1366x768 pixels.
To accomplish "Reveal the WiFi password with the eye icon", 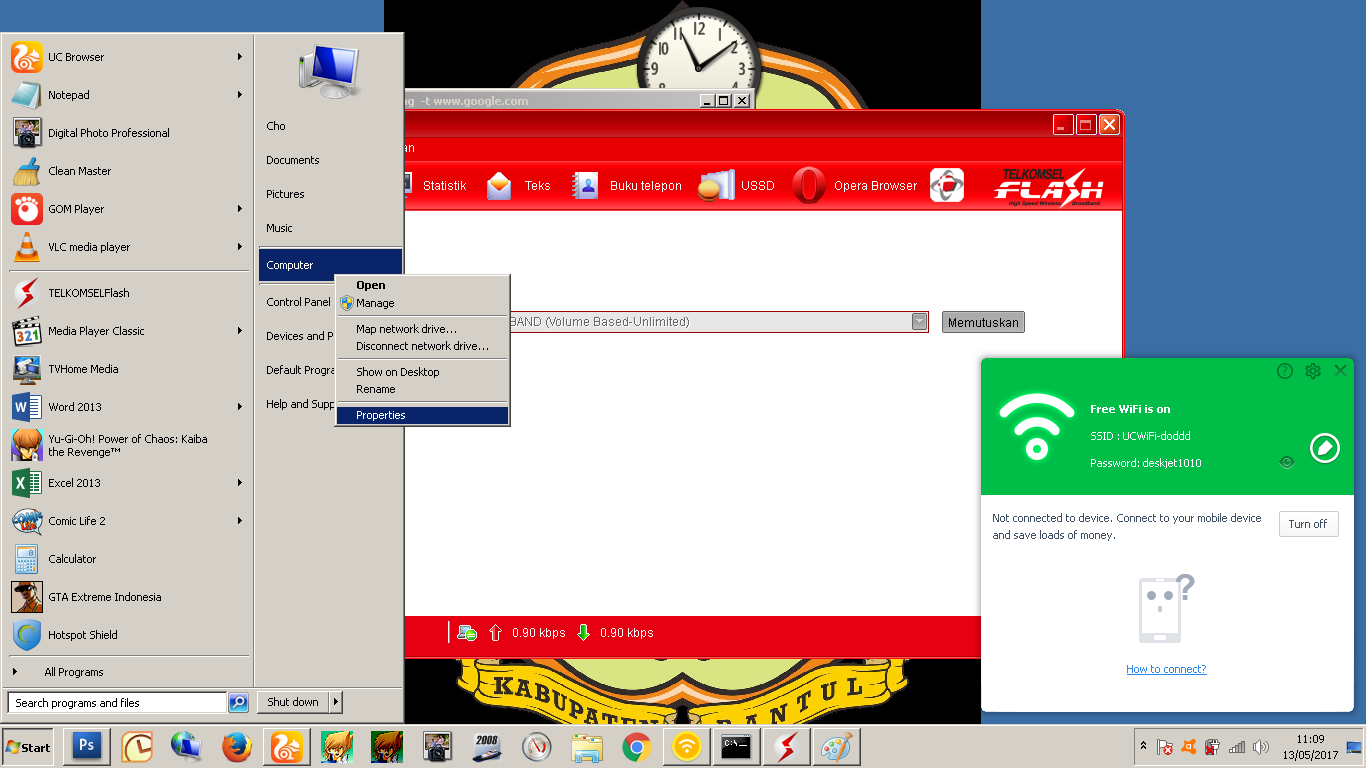I will pos(1287,462).
